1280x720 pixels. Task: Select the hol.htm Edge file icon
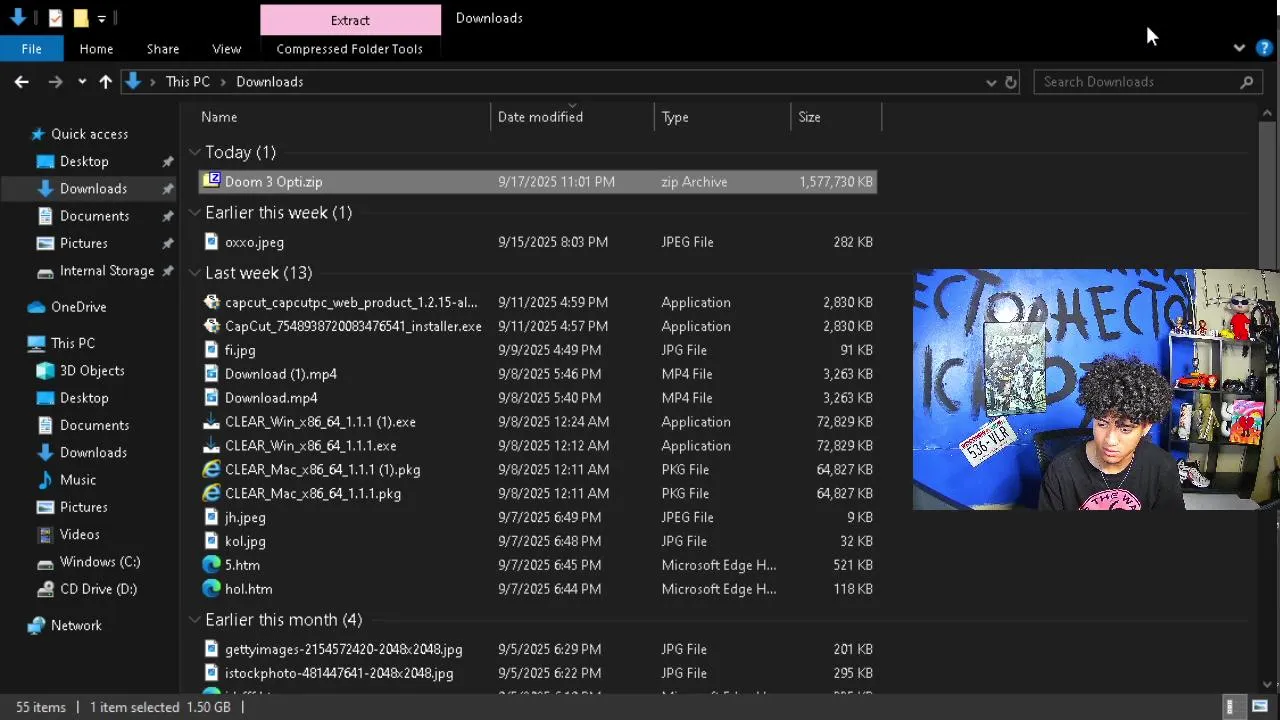[x=211, y=589]
